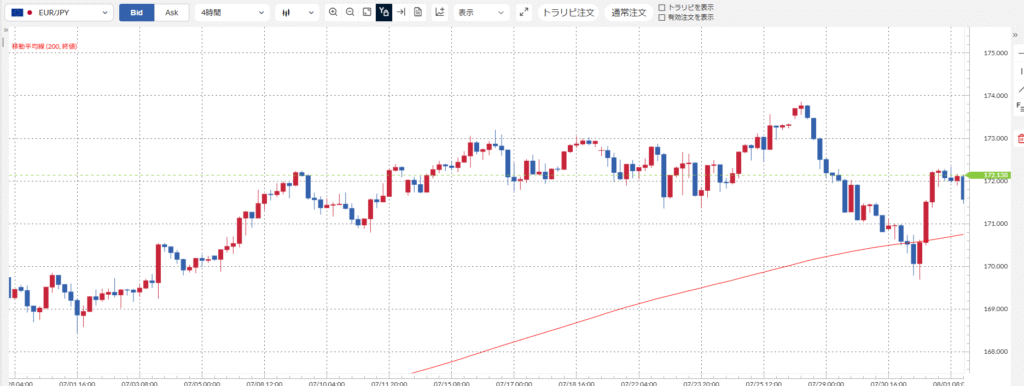Open the EUR/JPY currency pair dropdown
The height and width of the screenshot is (386, 1024).
coord(59,12)
